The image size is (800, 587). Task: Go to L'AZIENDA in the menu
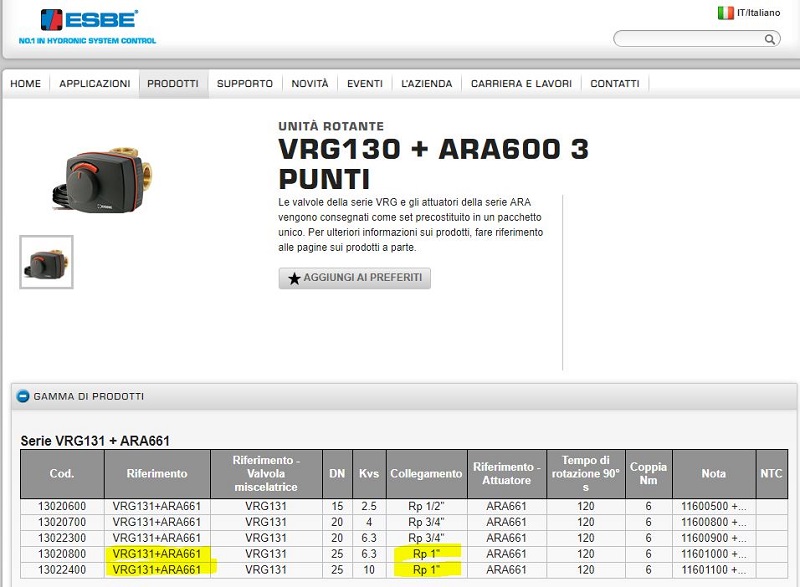pos(427,84)
